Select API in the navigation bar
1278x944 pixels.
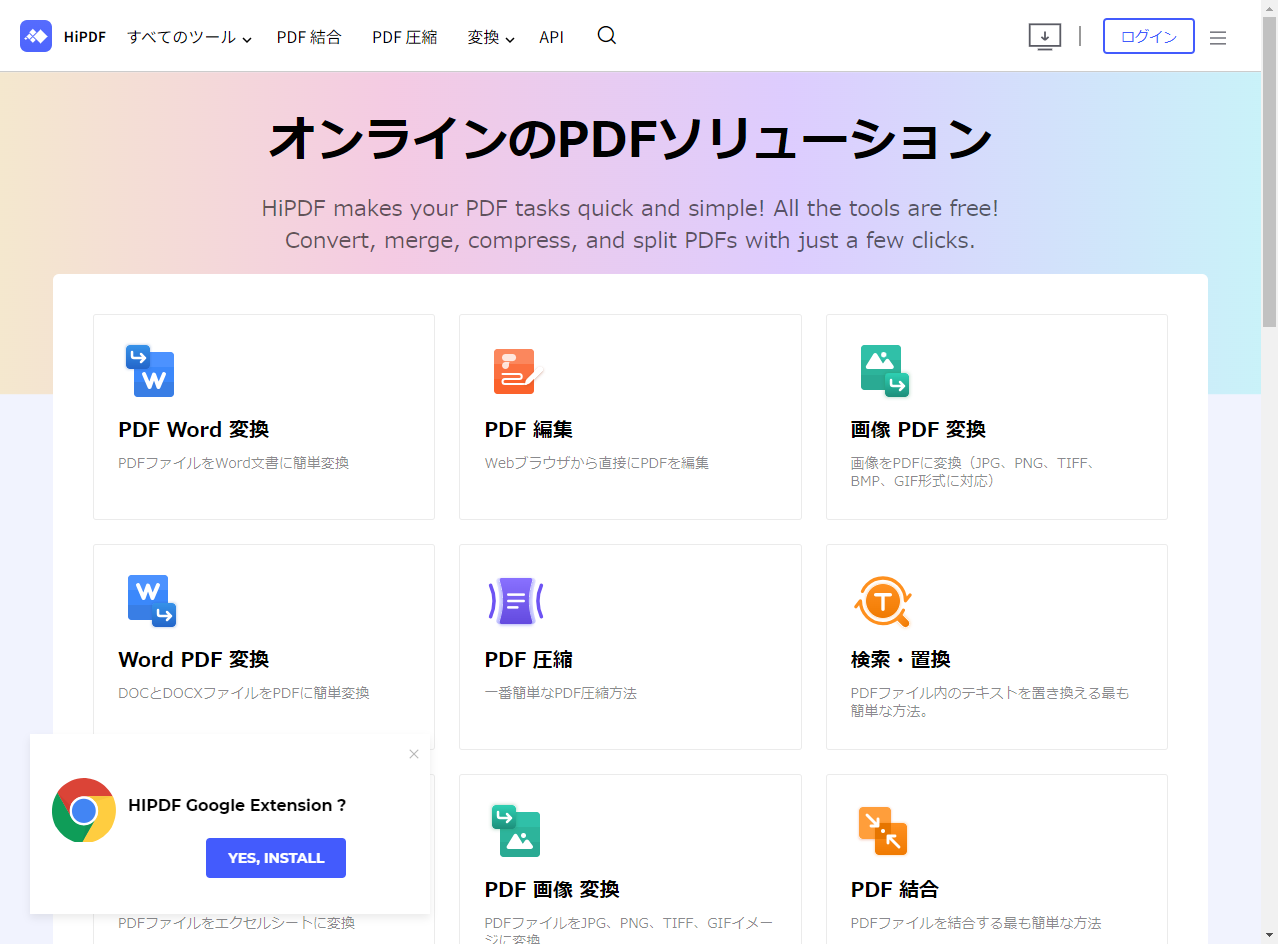pyautogui.click(x=551, y=38)
